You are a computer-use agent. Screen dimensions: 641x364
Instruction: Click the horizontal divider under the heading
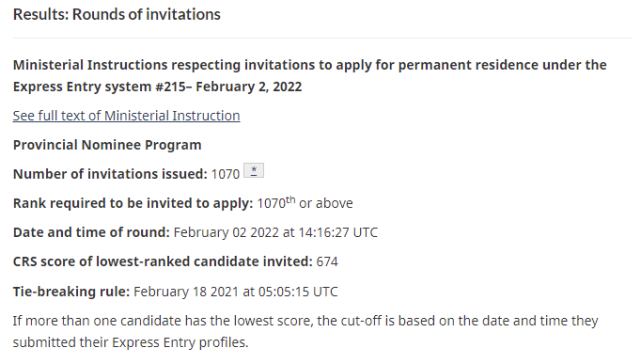click(x=322, y=38)
